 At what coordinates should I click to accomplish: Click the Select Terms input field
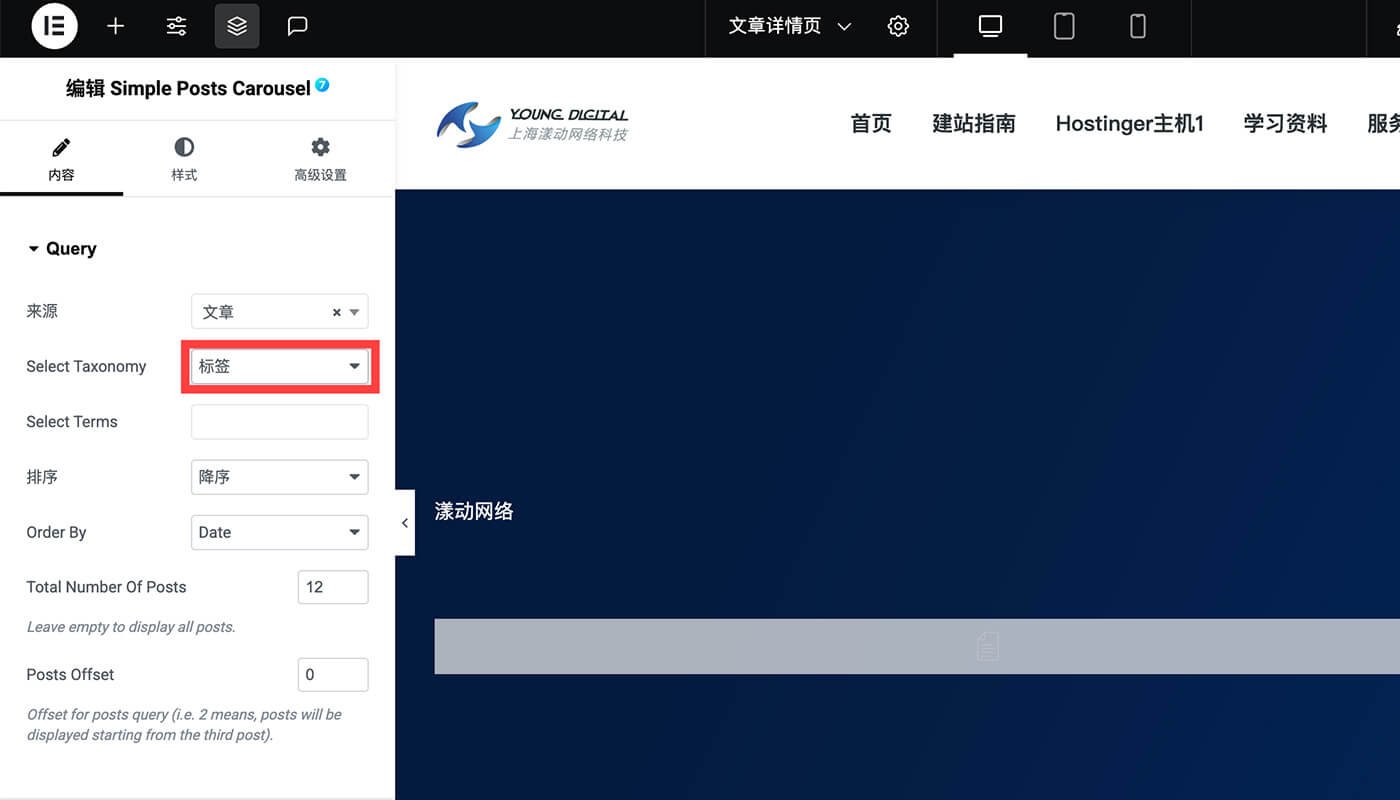point(279,422)
